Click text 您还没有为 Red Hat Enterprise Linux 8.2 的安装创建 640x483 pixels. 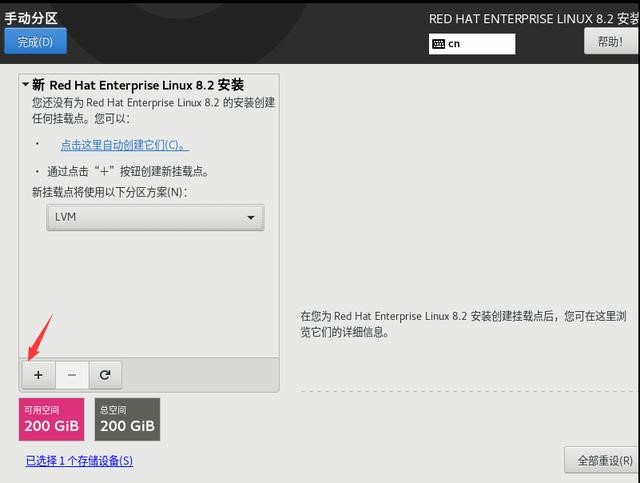(x=153, y=102)
